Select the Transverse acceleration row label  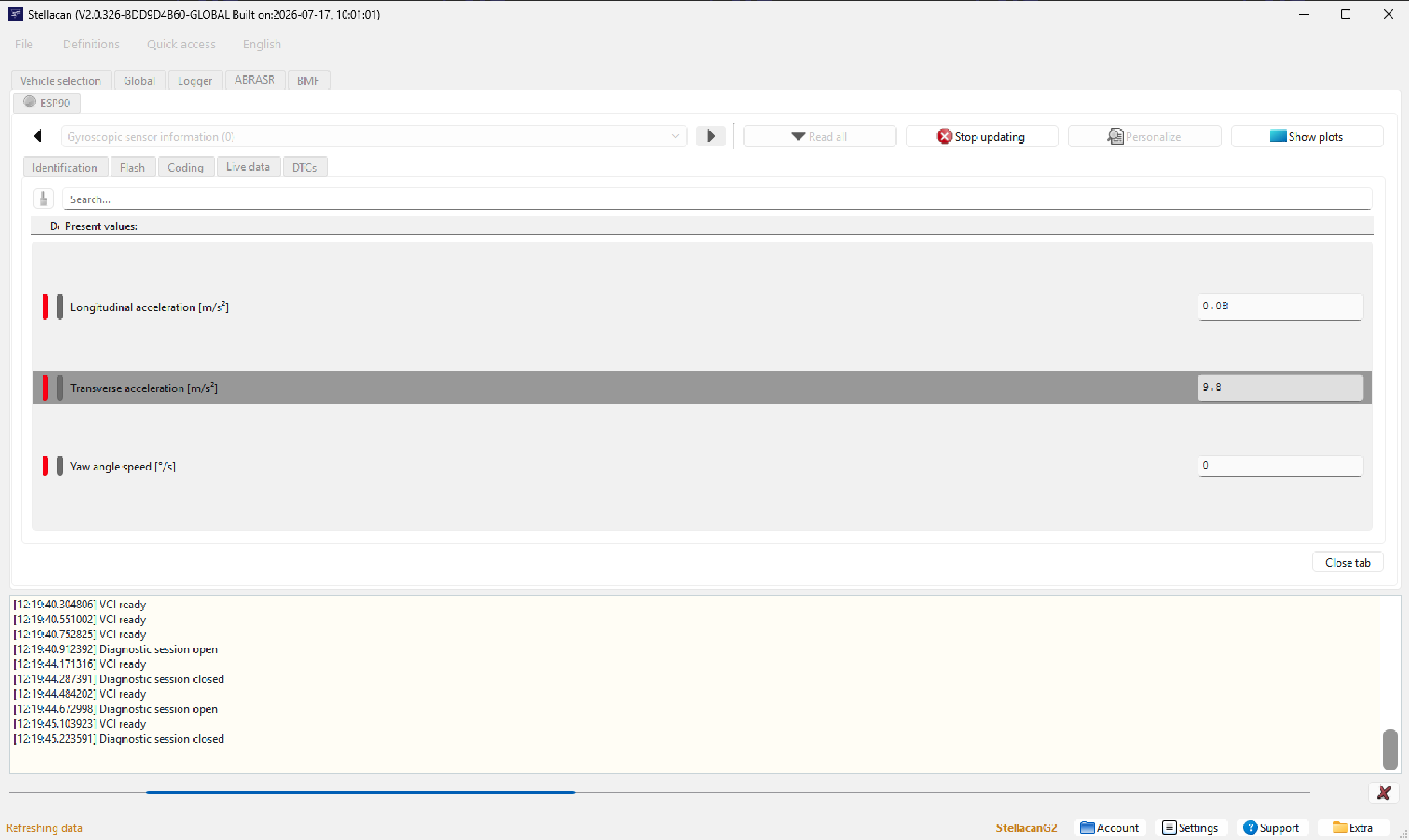click(x=144, y=388)
